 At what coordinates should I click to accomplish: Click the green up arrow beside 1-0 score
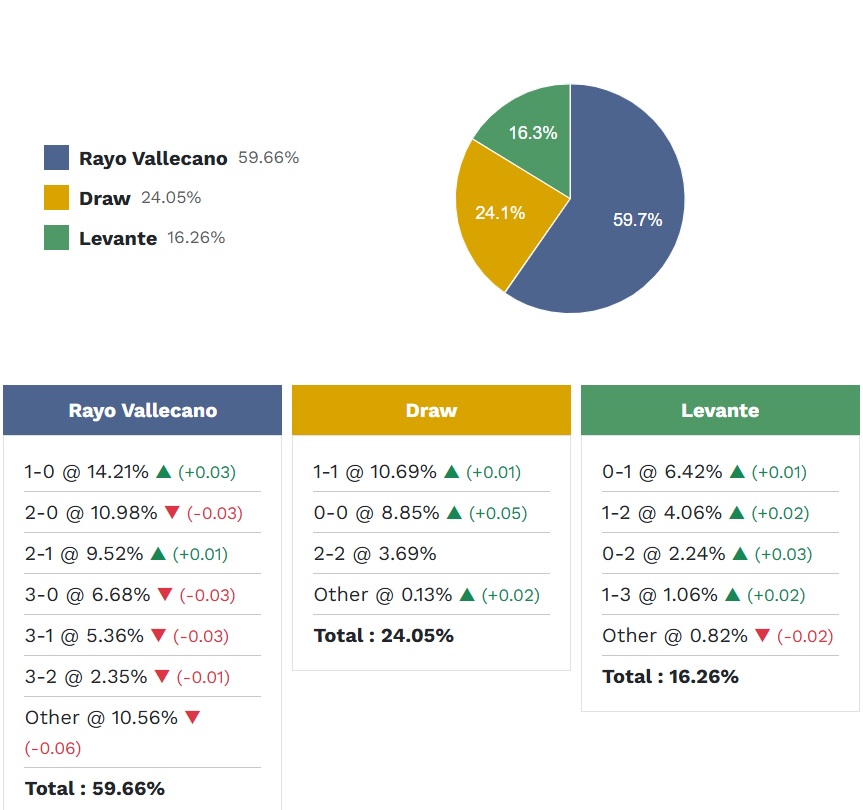point(162,472)
